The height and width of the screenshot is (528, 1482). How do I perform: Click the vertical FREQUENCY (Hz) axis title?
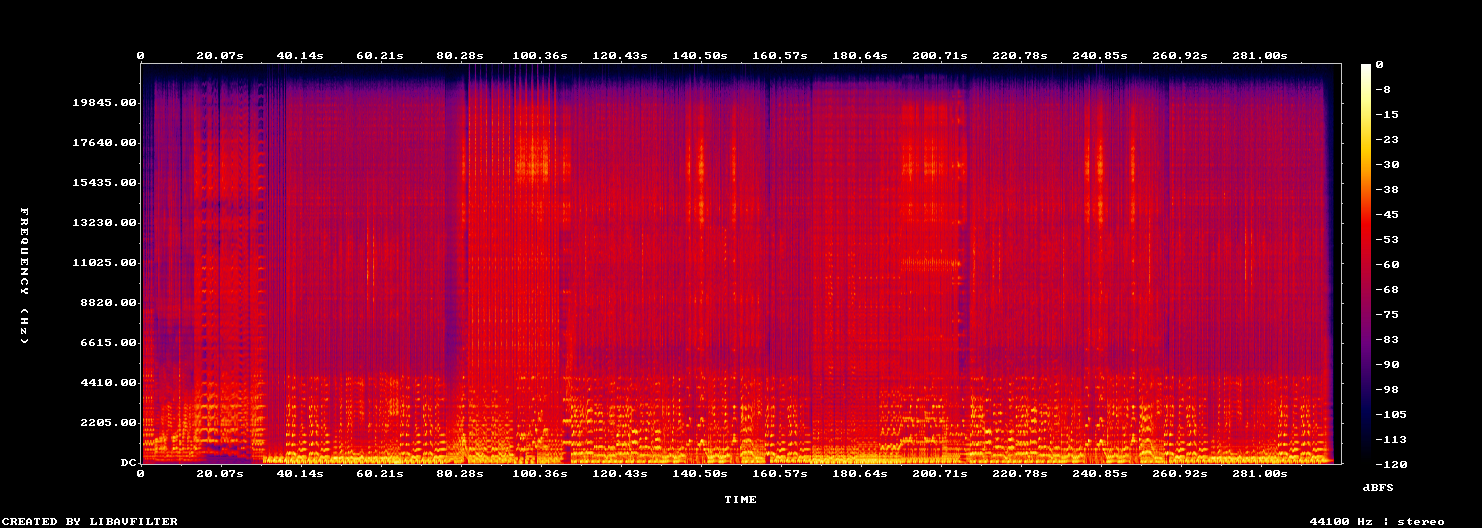(24, 275)
